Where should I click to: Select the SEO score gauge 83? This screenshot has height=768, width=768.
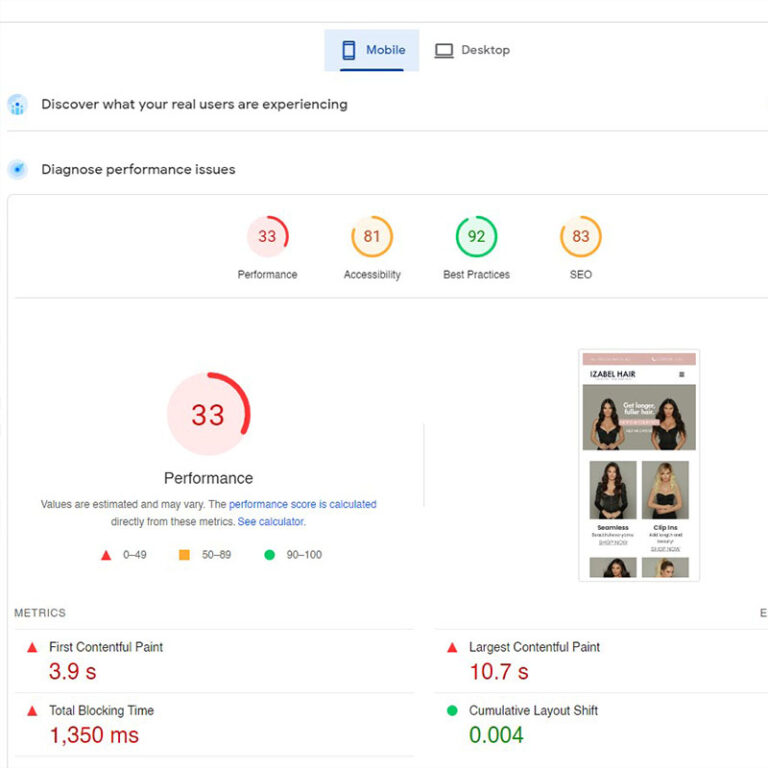581,237
